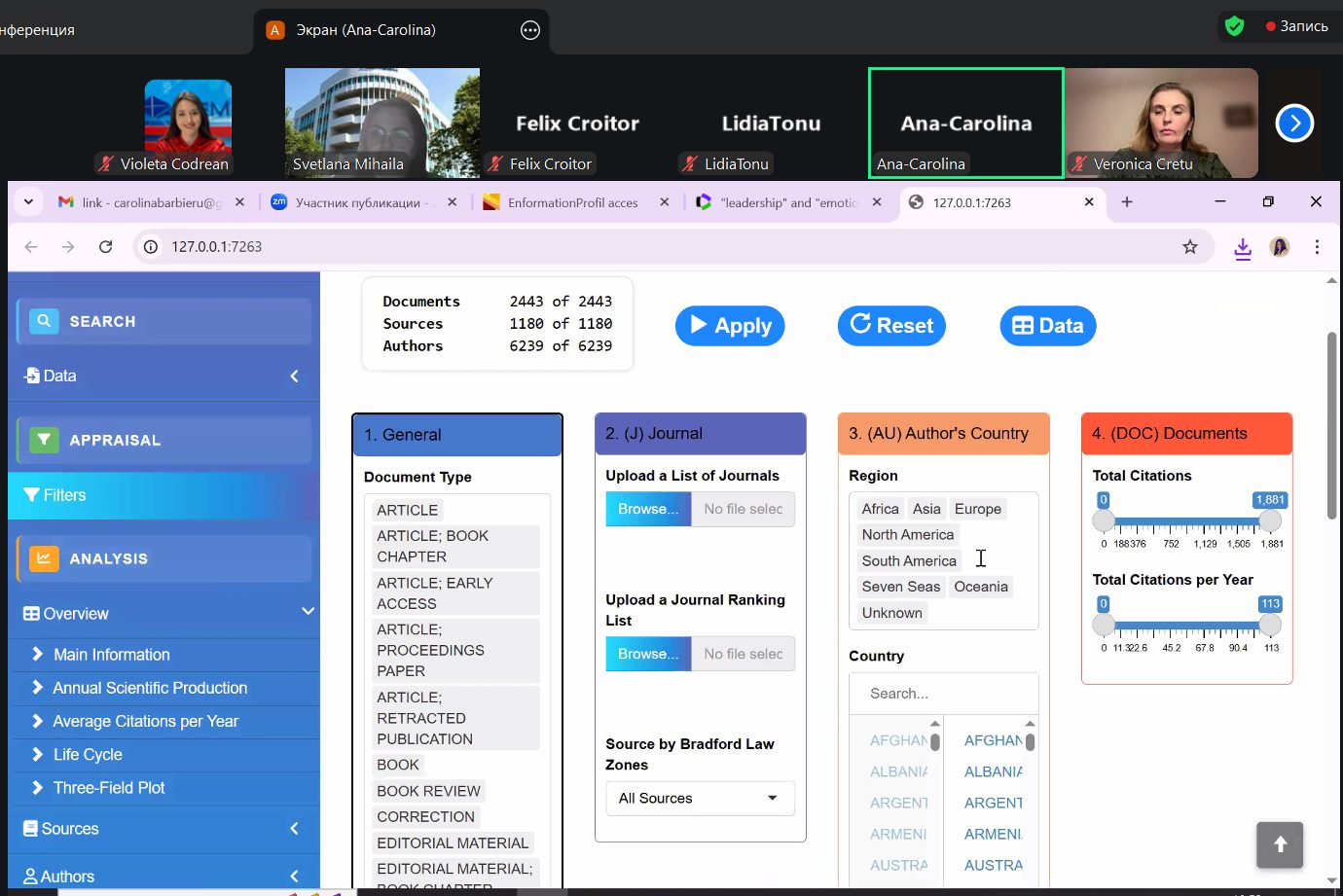Switch to the EnformationProfil acces tab
Screen dimensions: 1343x896
pos(572,202)
